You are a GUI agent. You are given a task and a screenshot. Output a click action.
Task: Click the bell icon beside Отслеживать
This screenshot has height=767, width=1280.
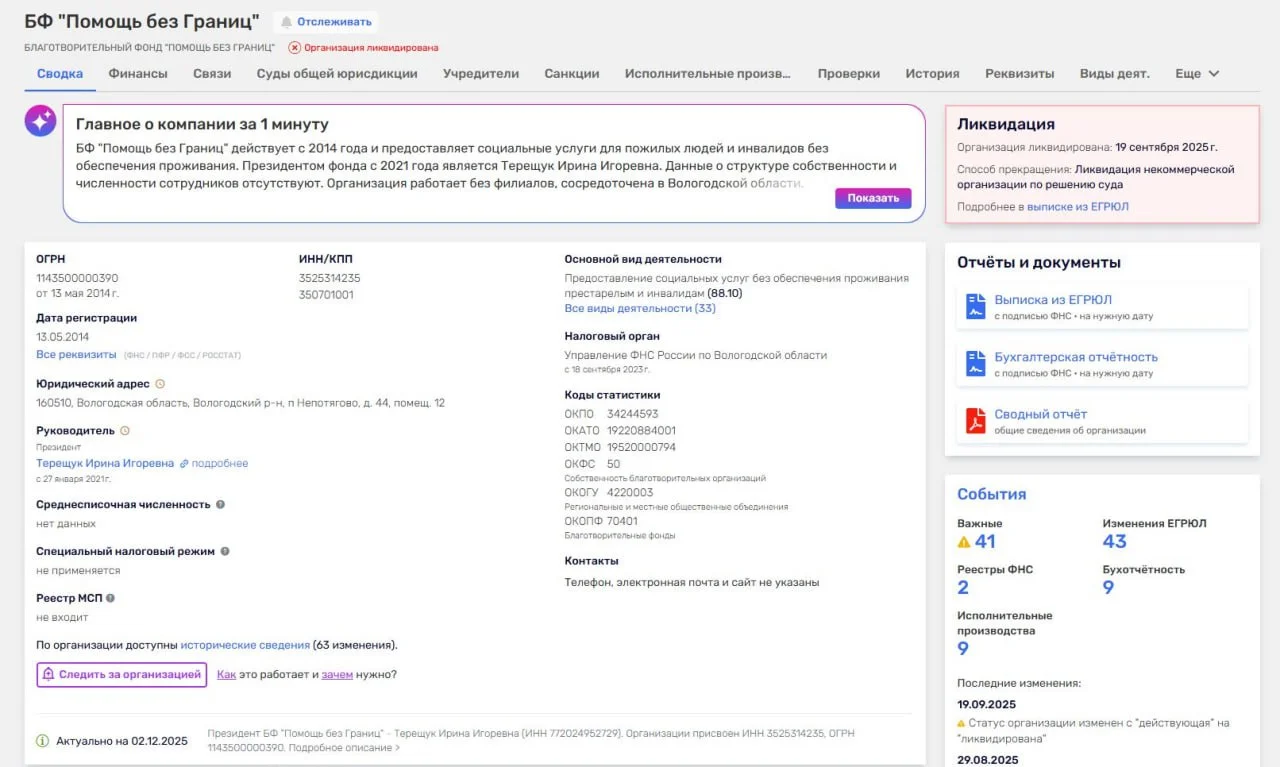click(287, 22)
